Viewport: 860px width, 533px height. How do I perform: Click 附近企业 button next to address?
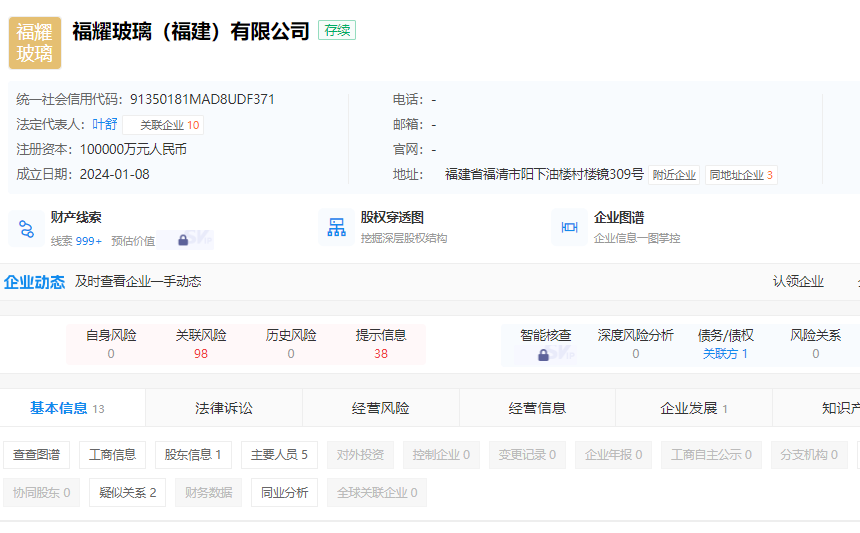point(674,175)
